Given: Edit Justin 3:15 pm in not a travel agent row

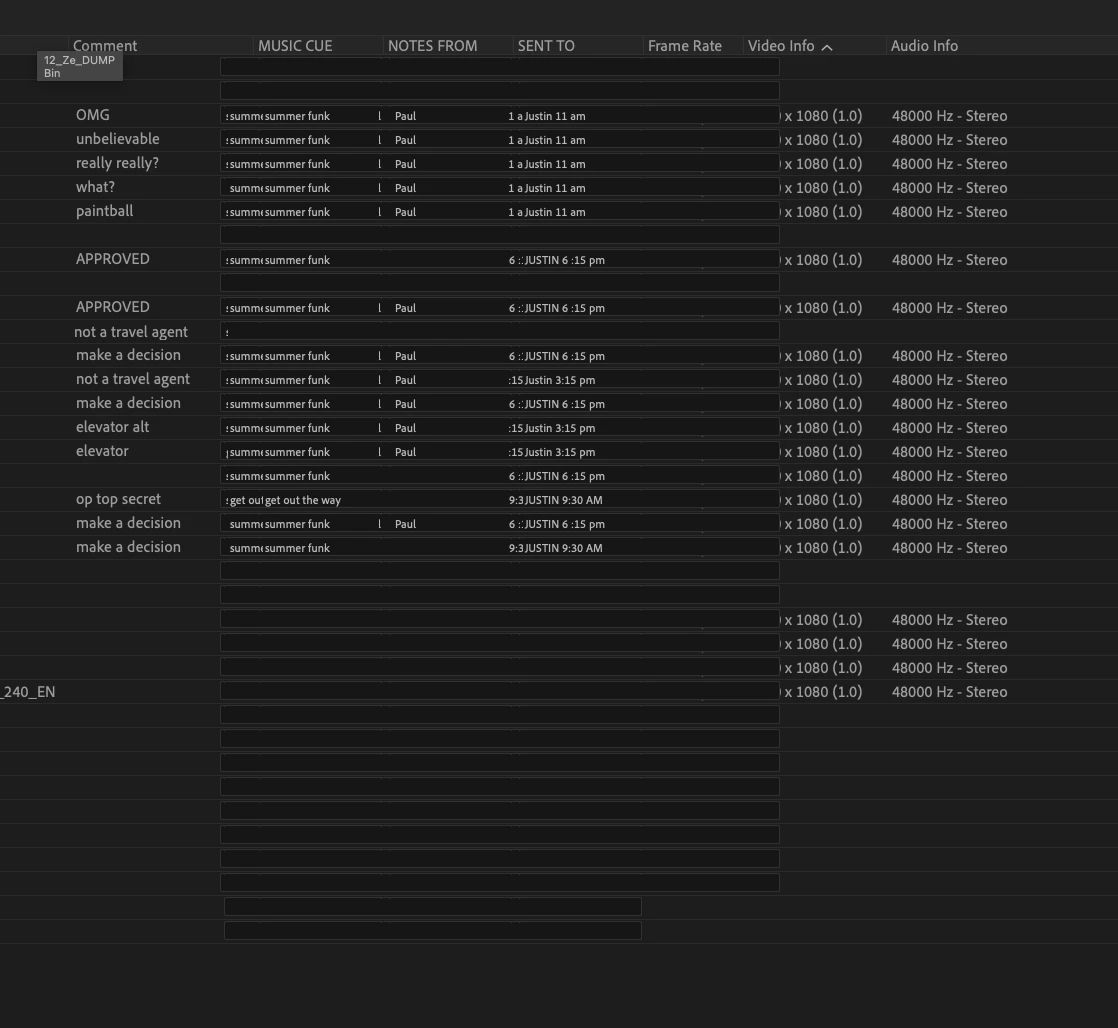Looking at the screenshot, I should point(560,380).
